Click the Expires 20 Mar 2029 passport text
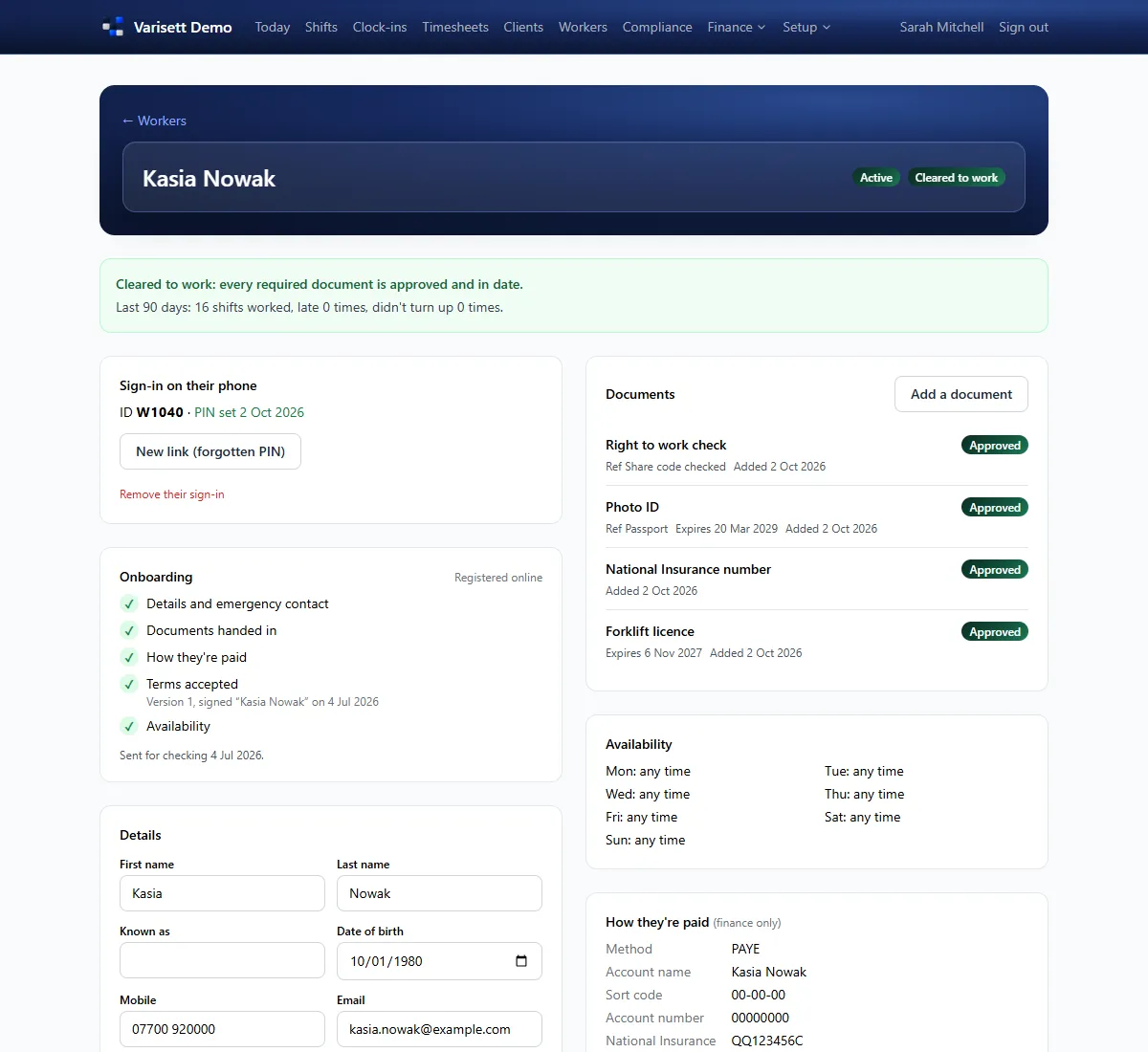The width and height of the screenshot is (1148, 1052). (726, 529)
